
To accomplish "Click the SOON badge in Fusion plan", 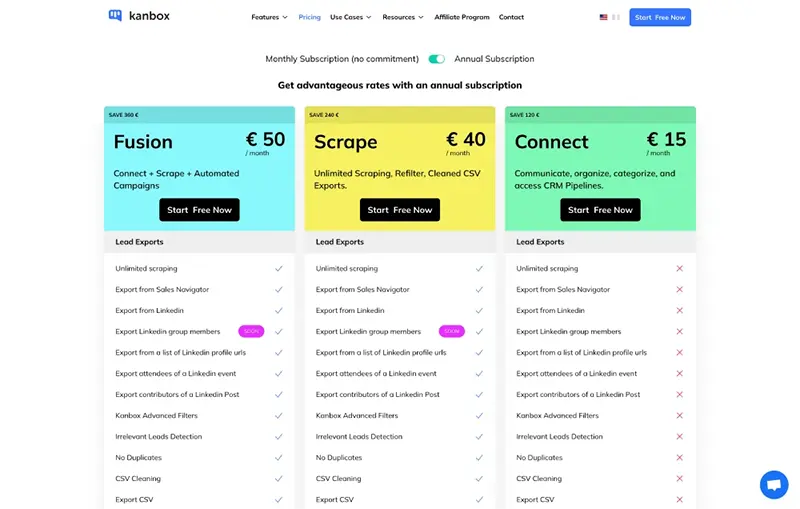I will pyautogui.click(x=251, y=331).
